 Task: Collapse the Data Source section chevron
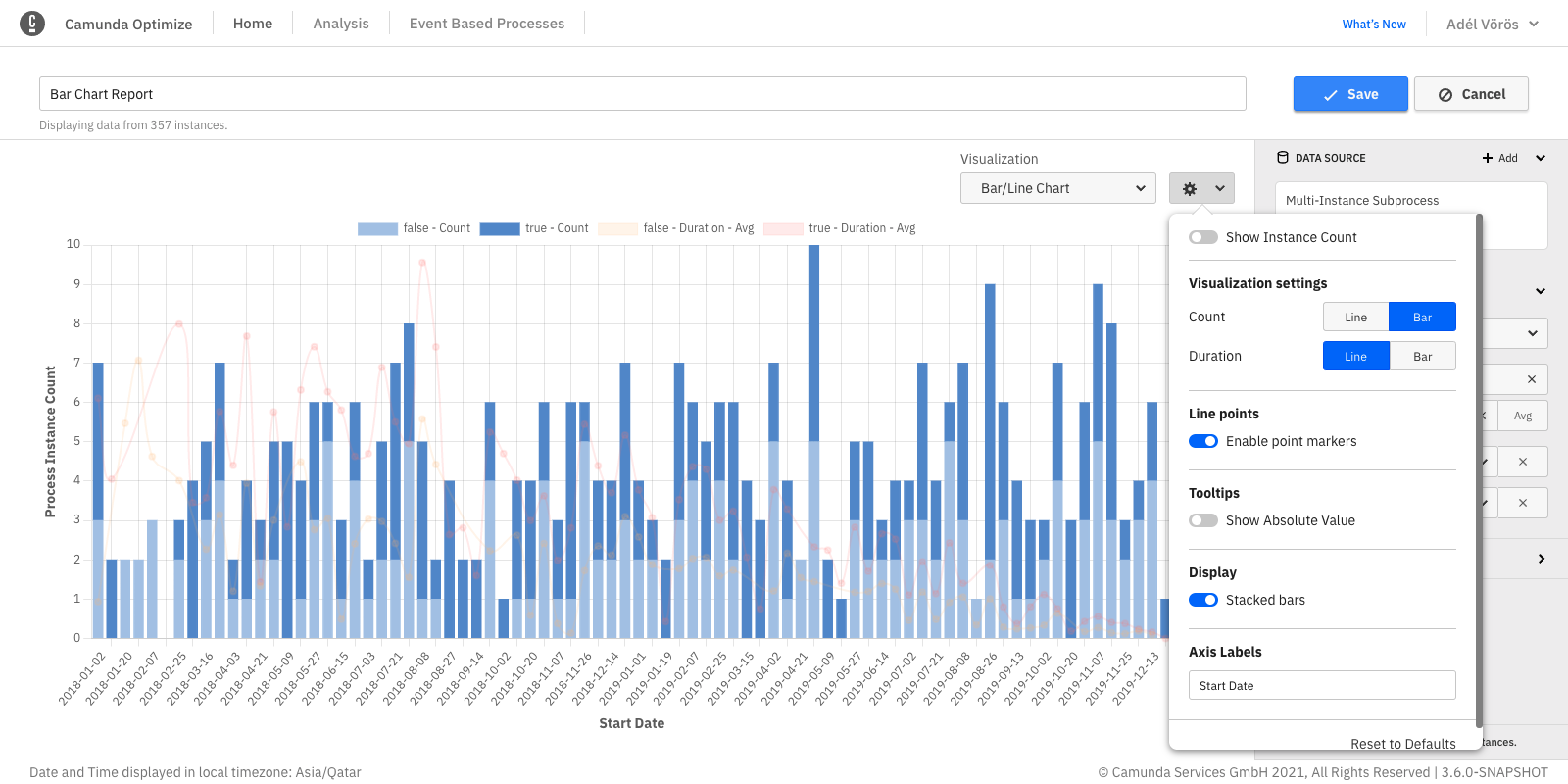coord(1541,158)
